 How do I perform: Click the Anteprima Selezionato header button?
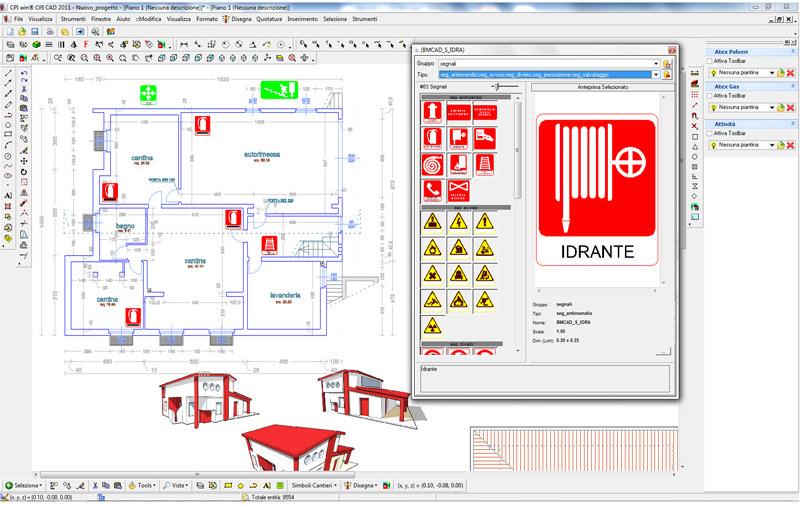coord(602,87)
